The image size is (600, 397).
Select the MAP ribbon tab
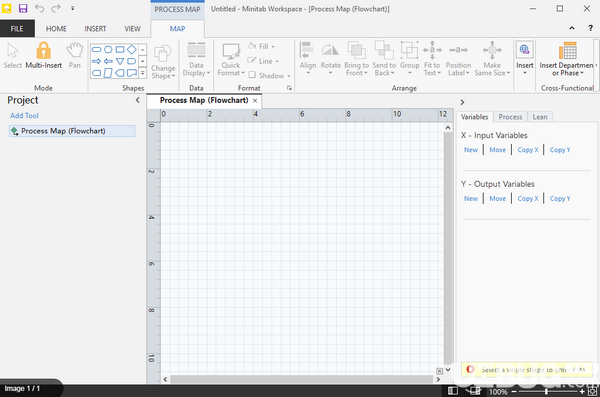coord(178,29)
